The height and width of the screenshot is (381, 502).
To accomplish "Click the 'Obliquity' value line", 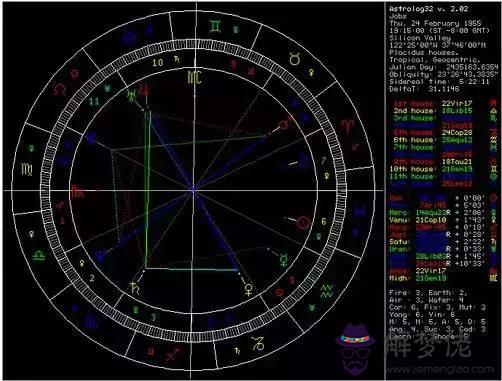I will pyautogui.click(x=444, y=74).
